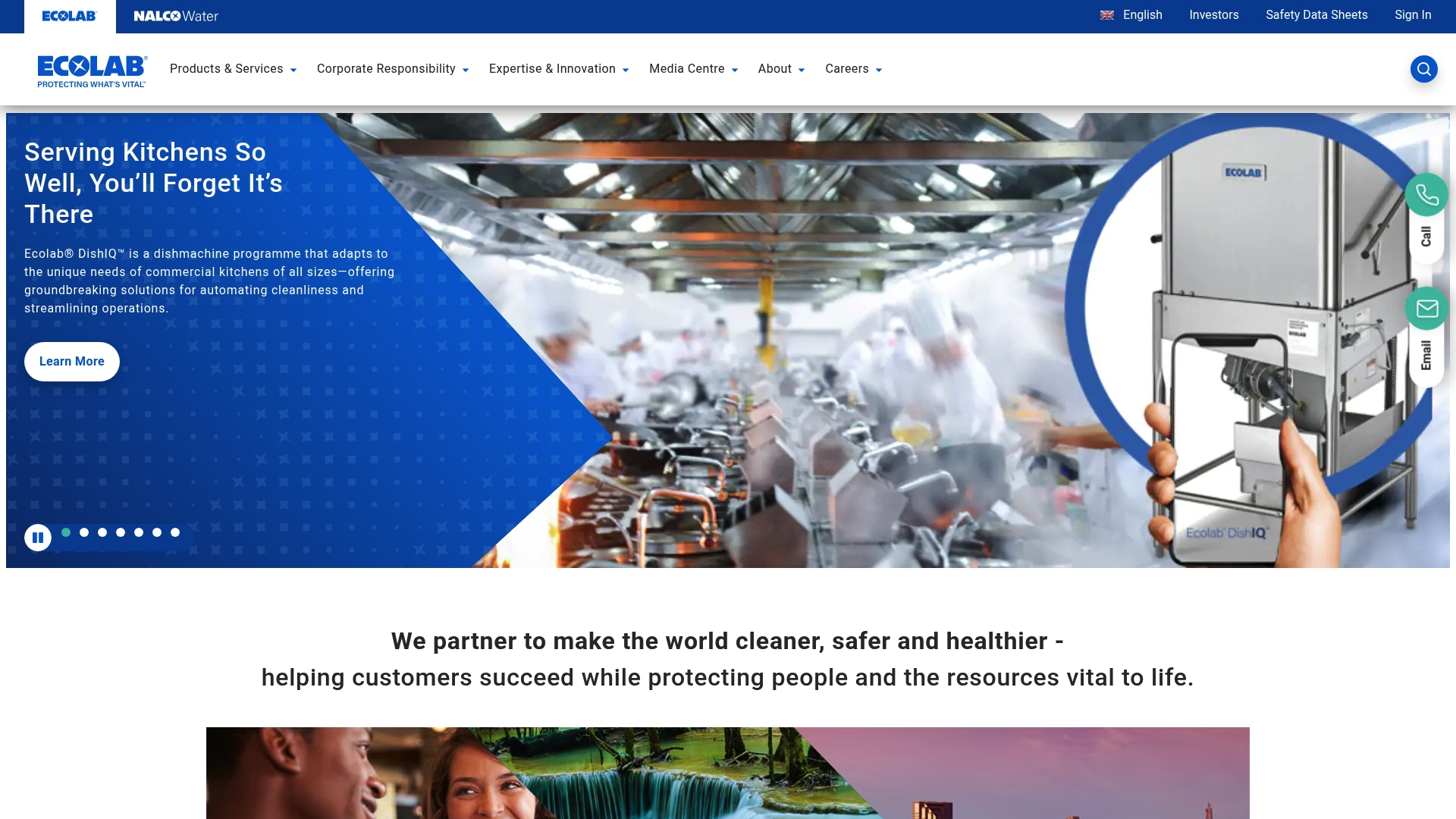Open the Careers menu
This screenshot has width=1456, height=819.
853,69
